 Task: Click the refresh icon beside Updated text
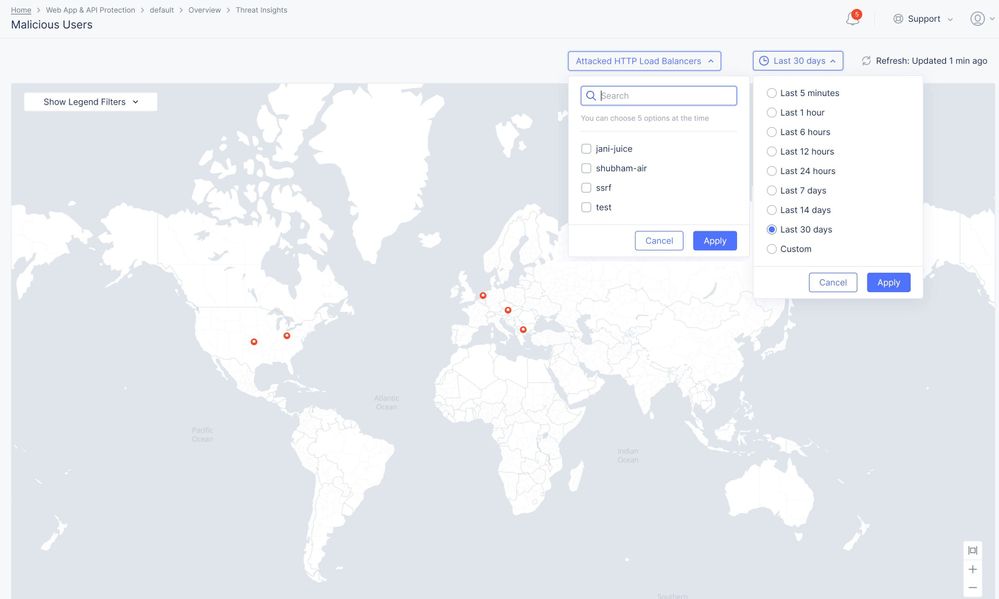[866, 61]
